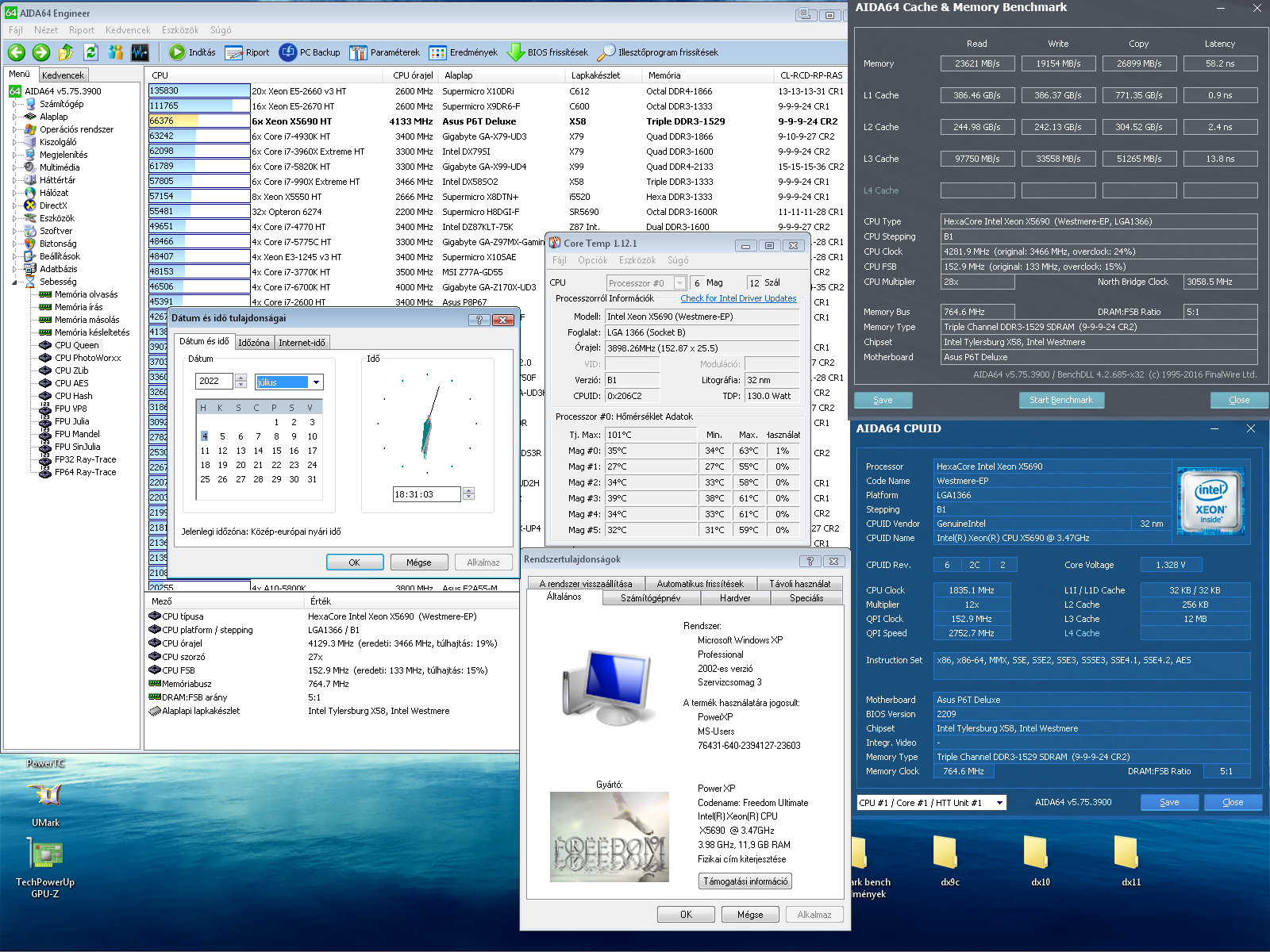The image size is (1270, 952).
Task: Open the month dropdown showing július
Action: 316,382
